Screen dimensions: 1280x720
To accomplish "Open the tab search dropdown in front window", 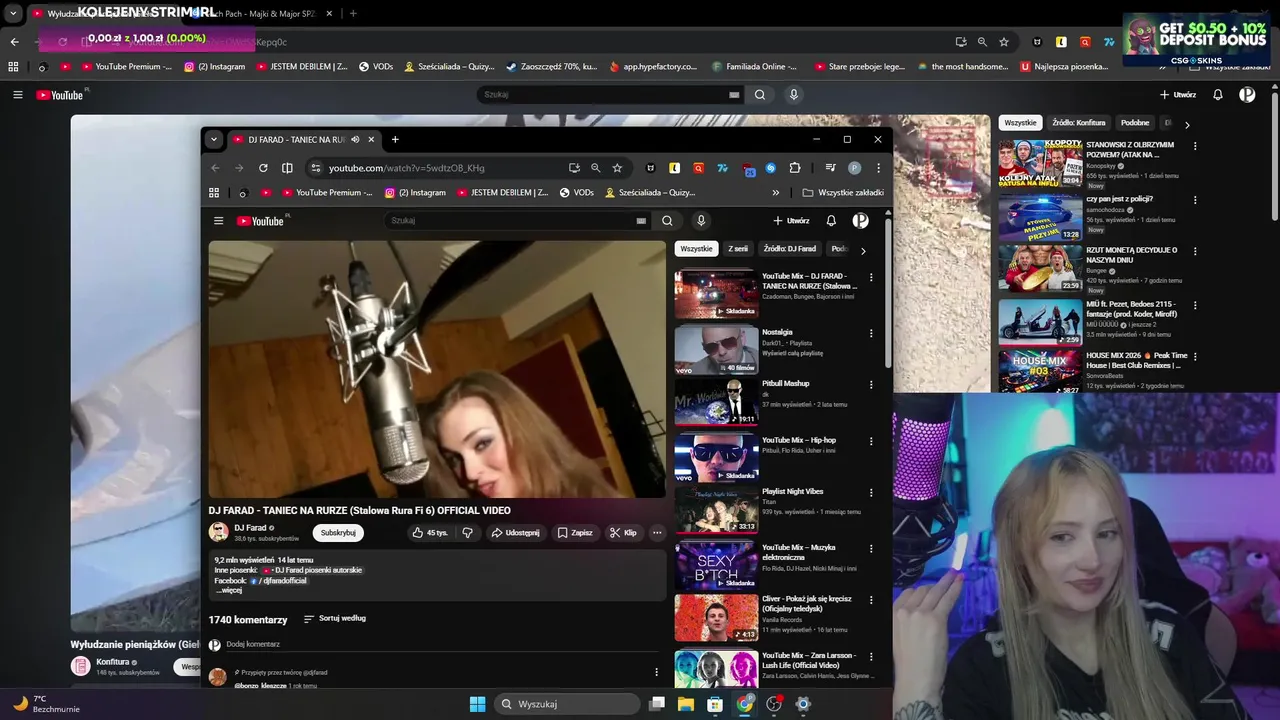I will tap(213, 140).
